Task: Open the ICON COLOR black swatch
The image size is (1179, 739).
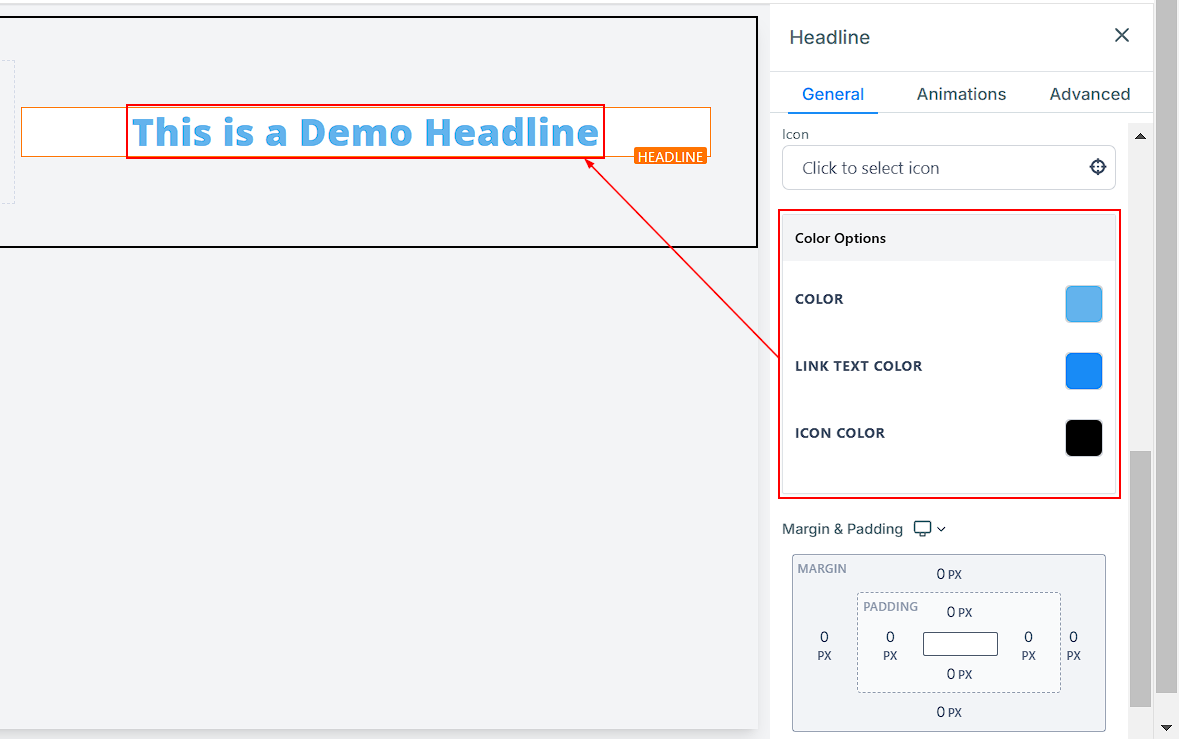Action: coord(1084,438)
